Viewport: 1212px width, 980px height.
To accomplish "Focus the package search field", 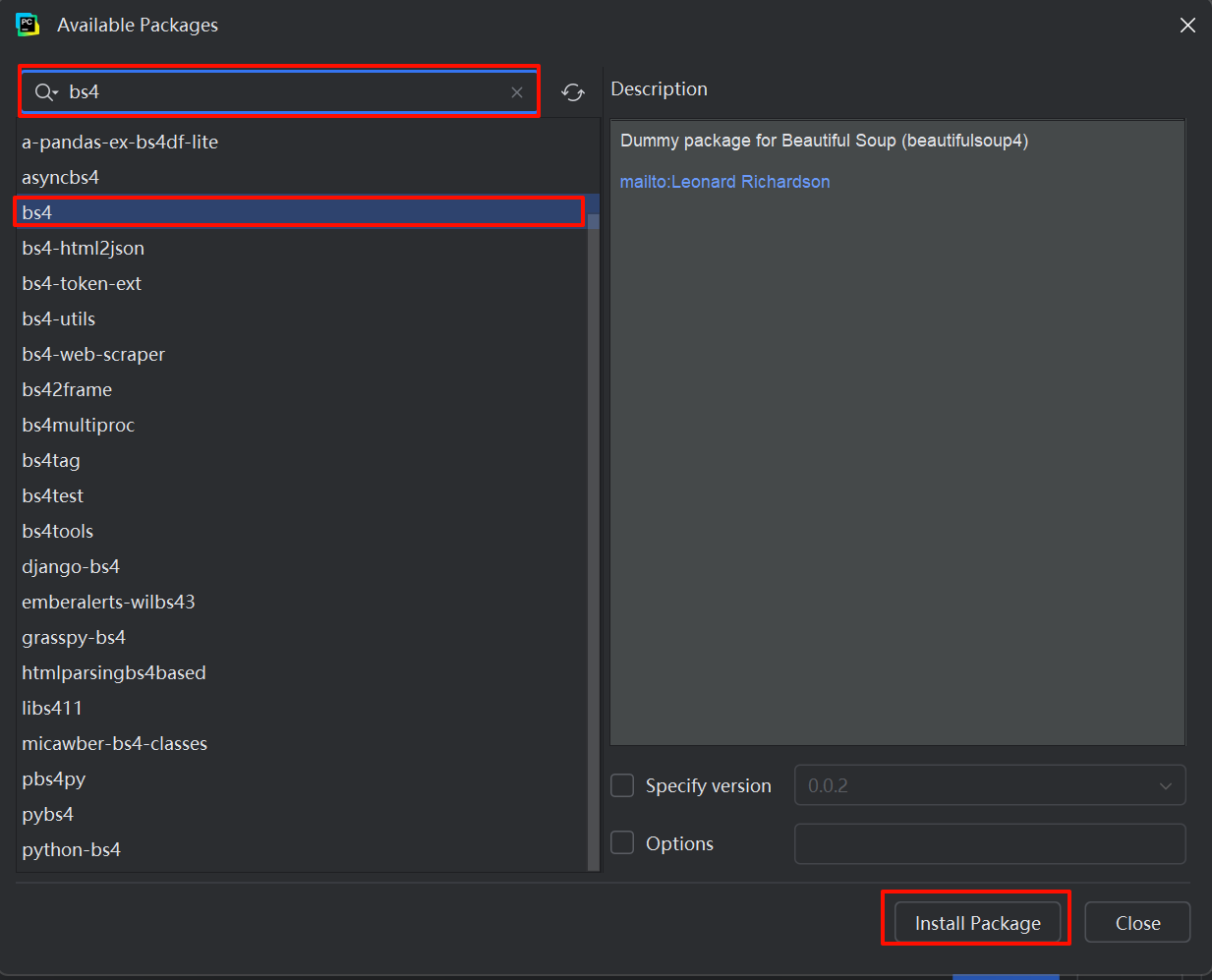I will pos(279,92).
